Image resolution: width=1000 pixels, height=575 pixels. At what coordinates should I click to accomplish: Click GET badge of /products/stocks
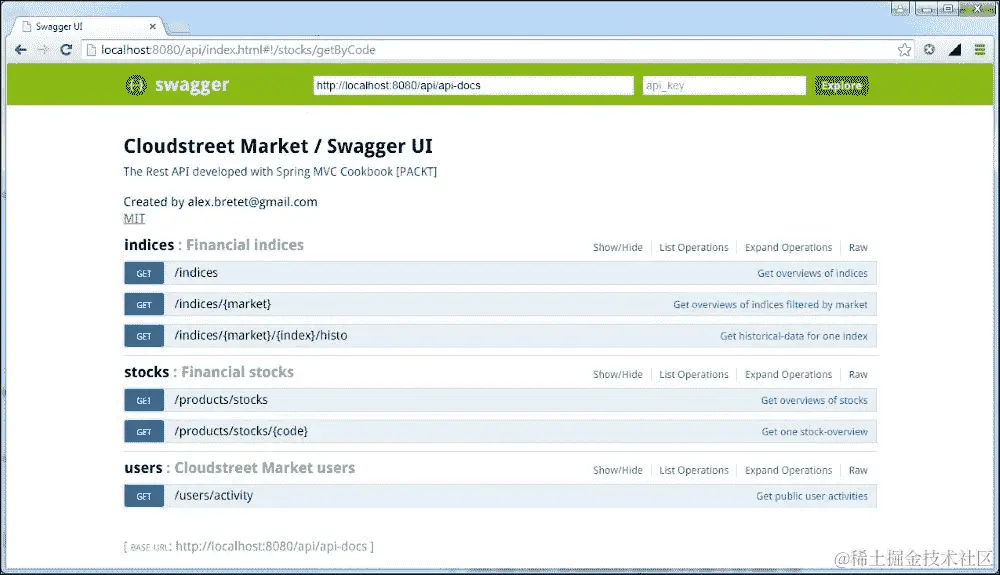(144, 400)
